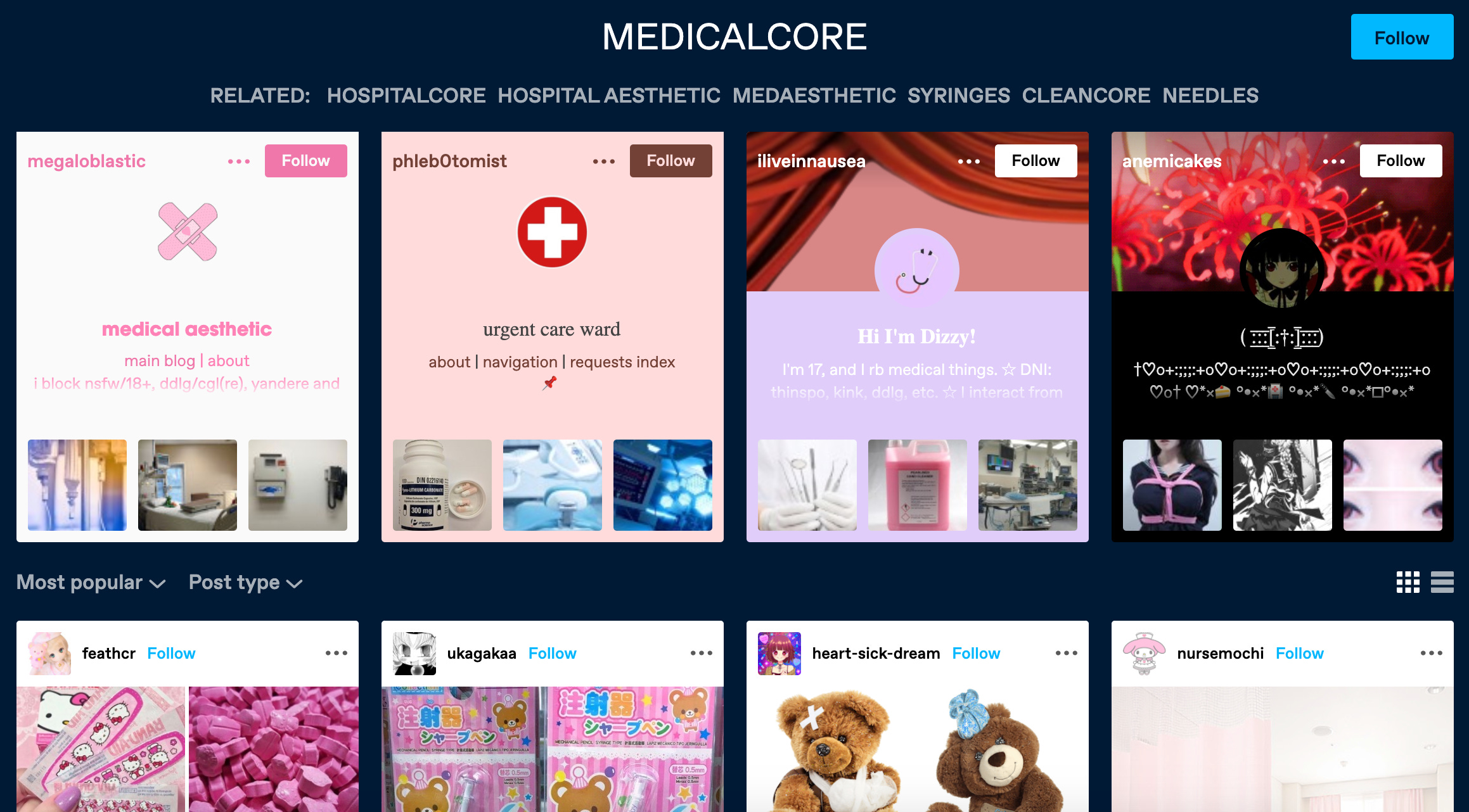The width and height of the screenshot is (1469, 812).
Task: Open anemicakes more options dots
Action: click(x=1334, y=162)
